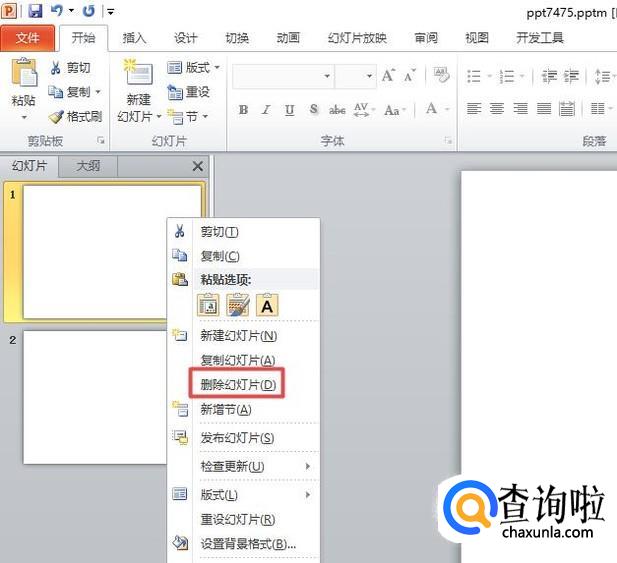
Task: Click the Cut (剪切) ribbon button
Action: [71, 68]
